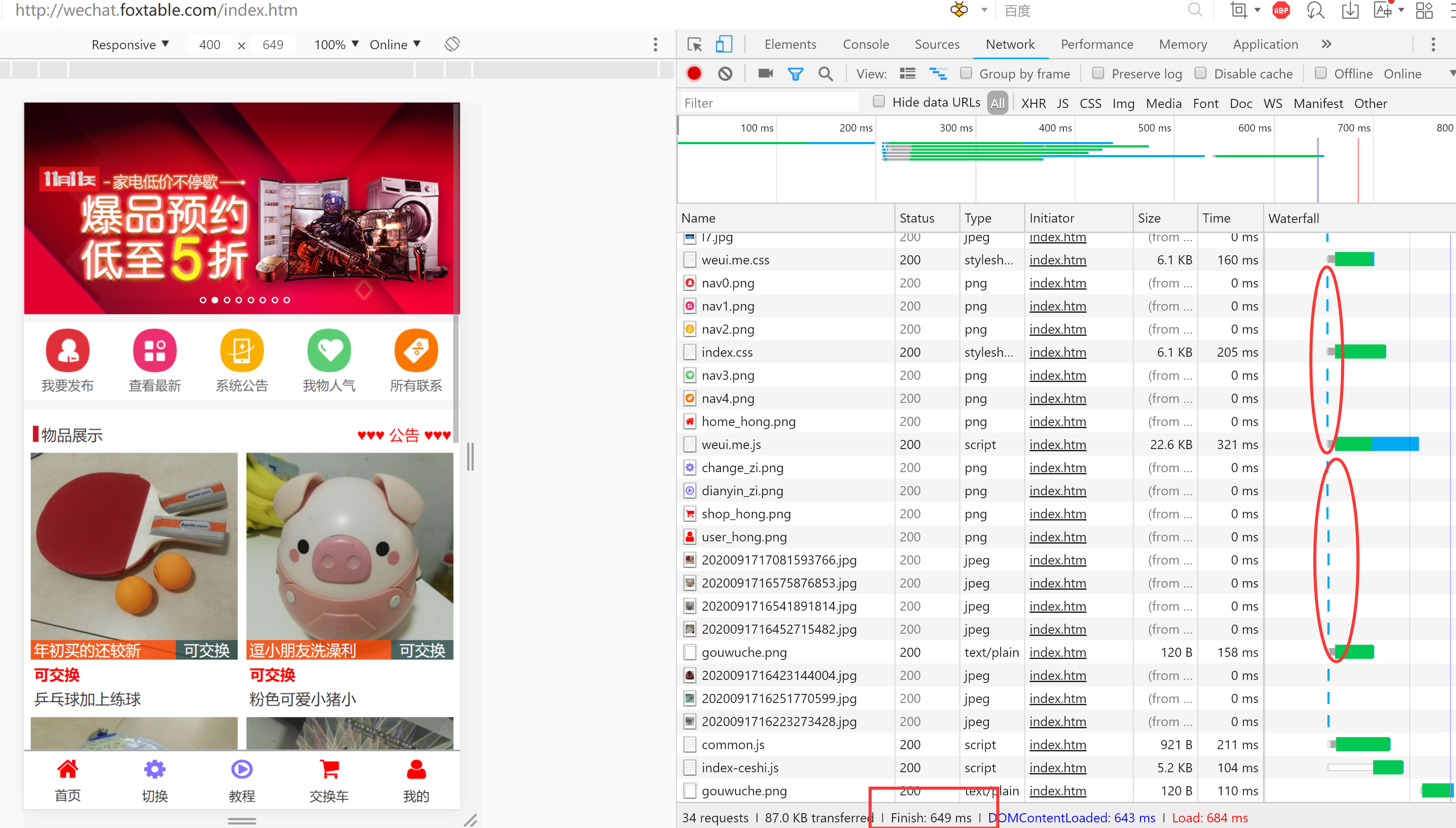This screenshot has width=1456, height=828.
Task: Click the ABP adblock extension icon
Action: [1281, 10]
